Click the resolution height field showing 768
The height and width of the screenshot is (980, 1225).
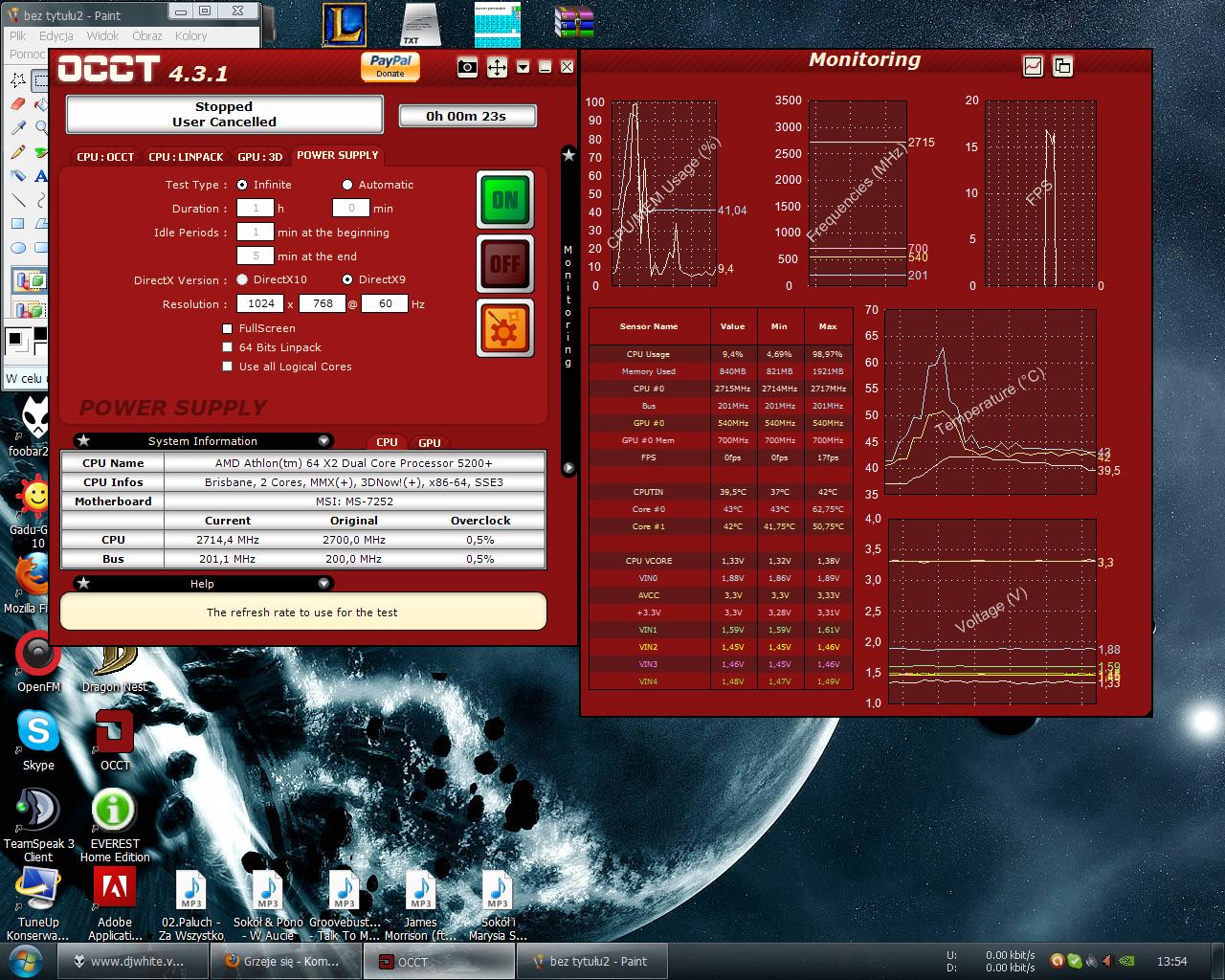point(323,303)
